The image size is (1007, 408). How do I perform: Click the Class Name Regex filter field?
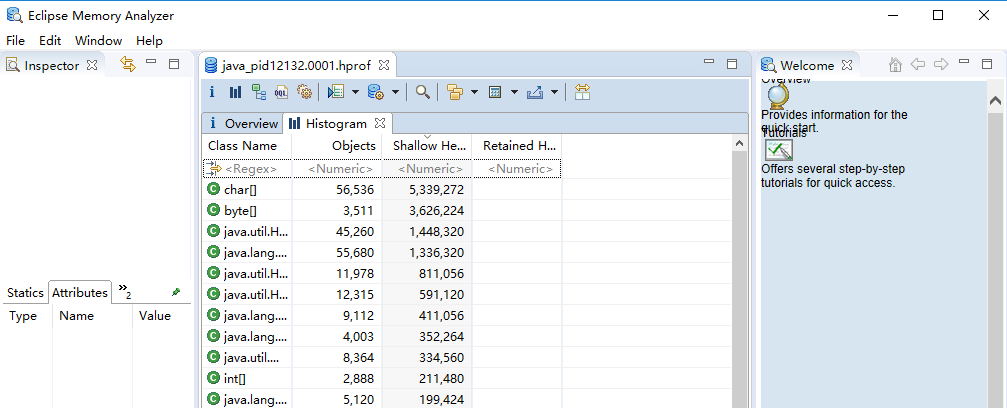click(x=247, y=169)
